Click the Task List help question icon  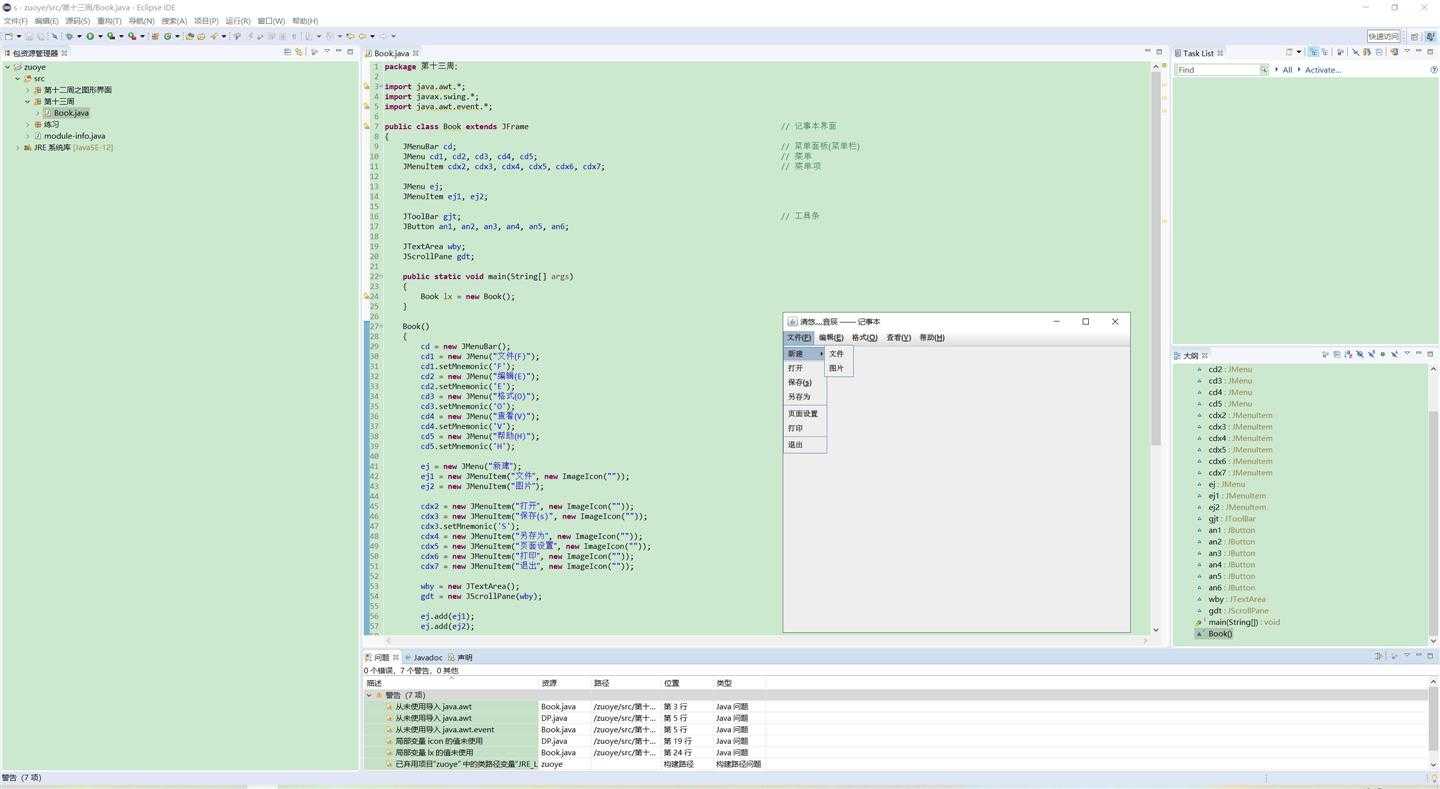(x=1434, y=69)
